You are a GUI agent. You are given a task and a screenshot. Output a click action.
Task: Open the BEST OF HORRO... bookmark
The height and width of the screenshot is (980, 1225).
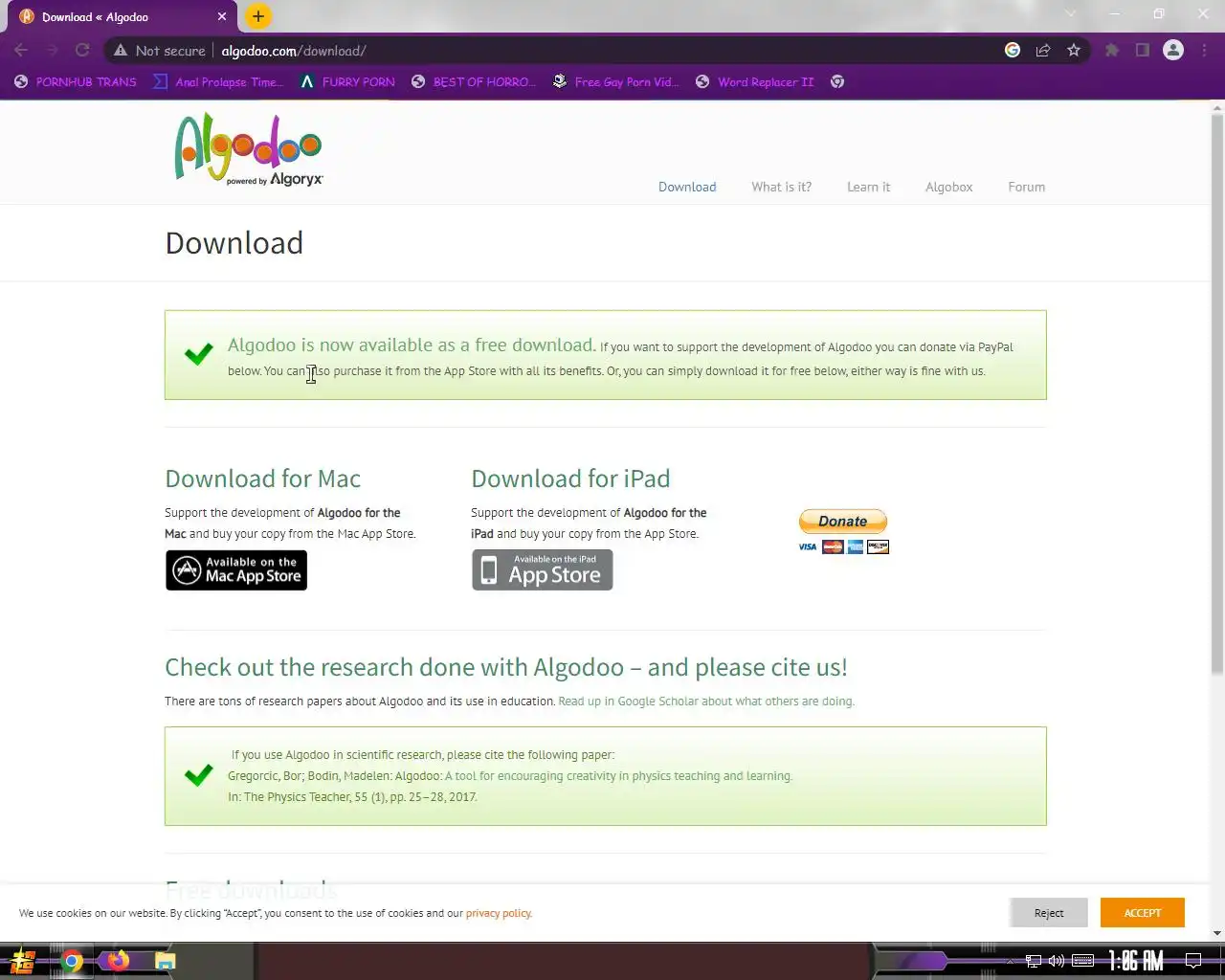coord(473,81)
